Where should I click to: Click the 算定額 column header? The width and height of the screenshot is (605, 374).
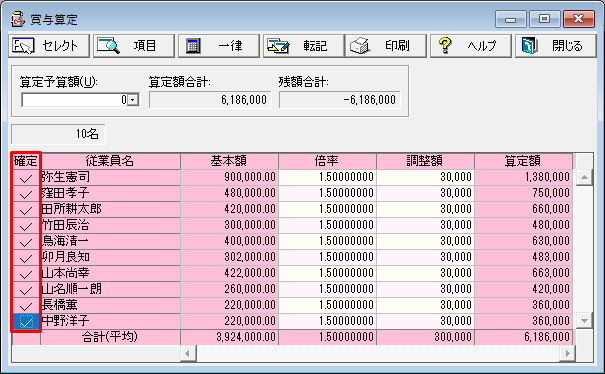pos(524,161)
